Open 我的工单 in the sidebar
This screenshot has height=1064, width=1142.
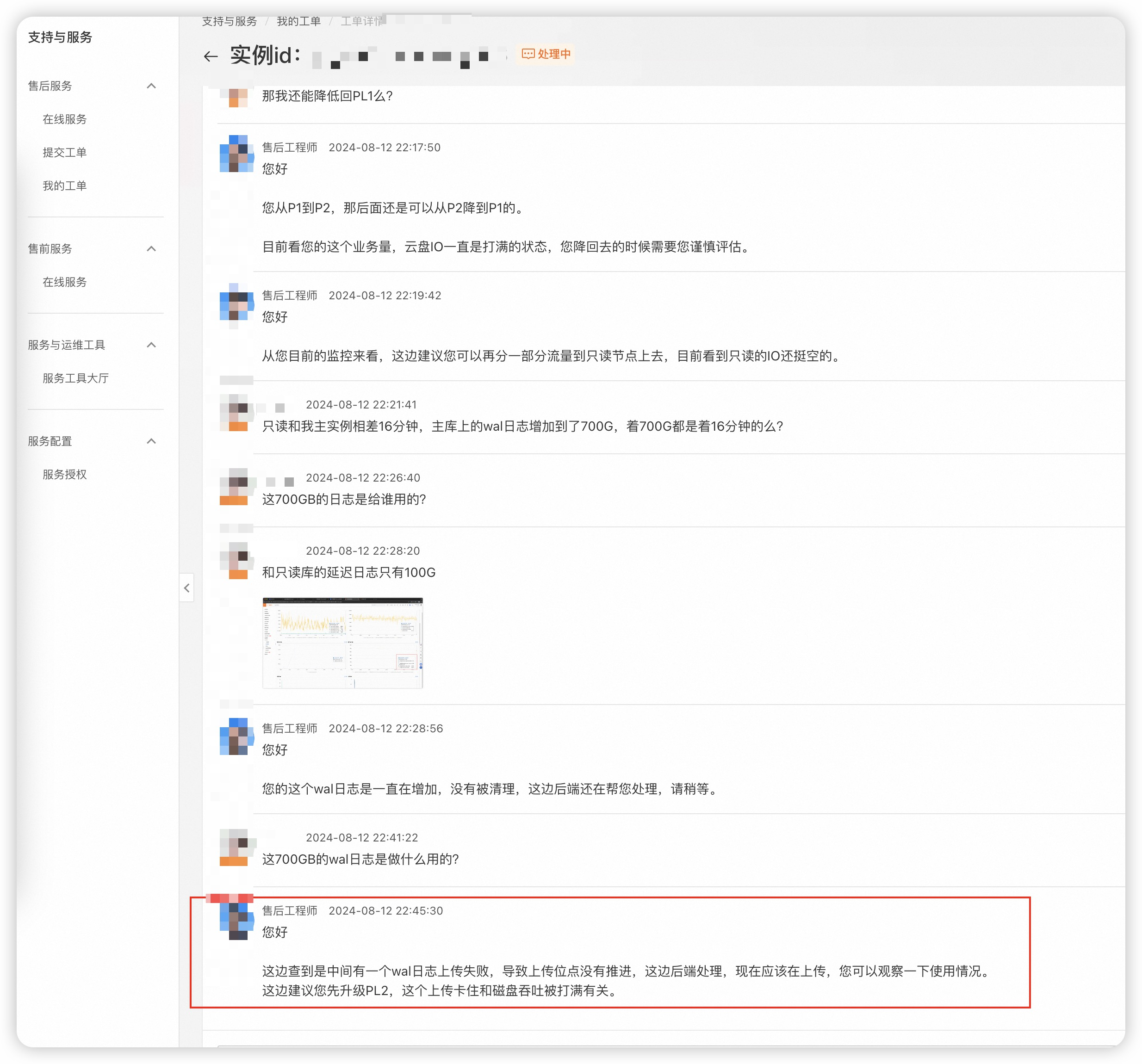click(64, 186)
